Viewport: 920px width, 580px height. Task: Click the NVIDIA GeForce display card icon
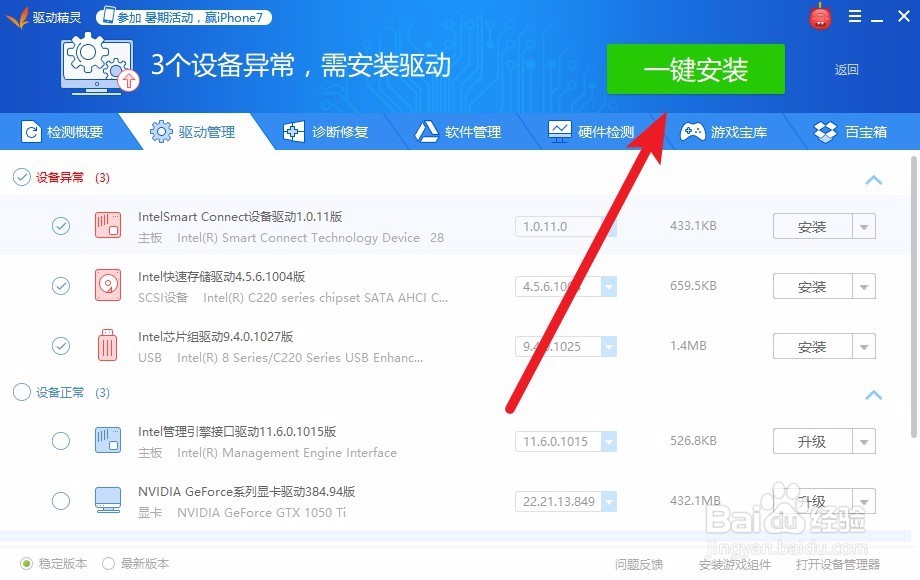(x=108, y=500)
